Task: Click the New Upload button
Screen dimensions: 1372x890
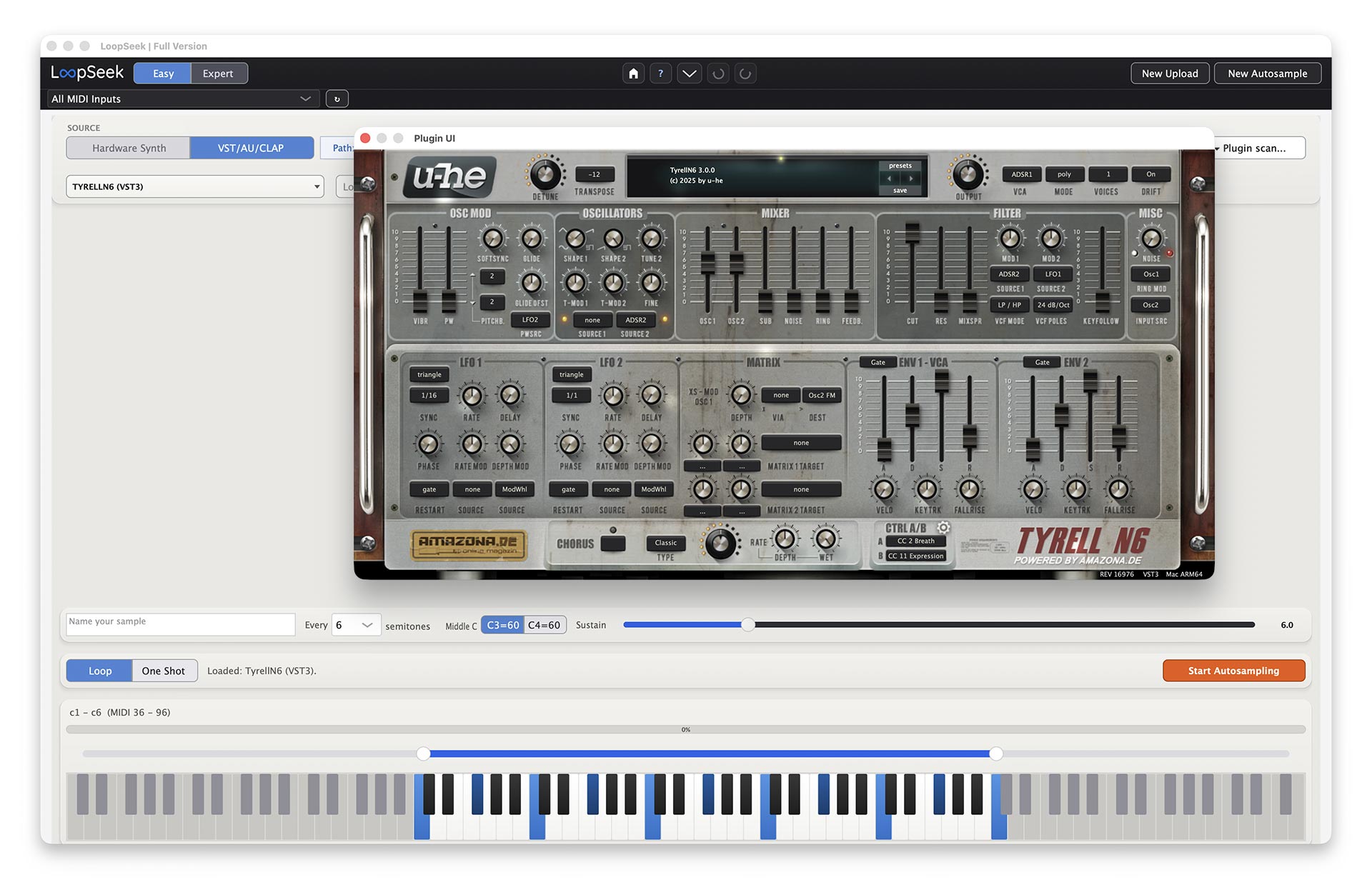Action: click(x=1170, y=74)
